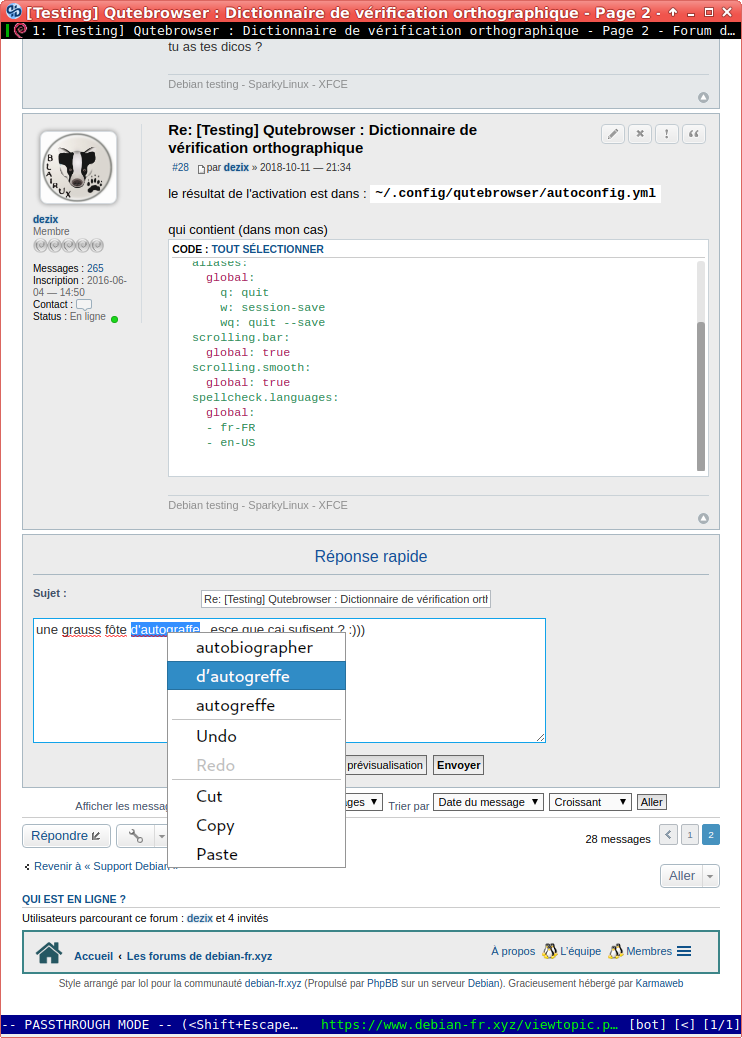Edit post #28 with pencil icon
742x1038 pixels.
[x=613, y=134]
